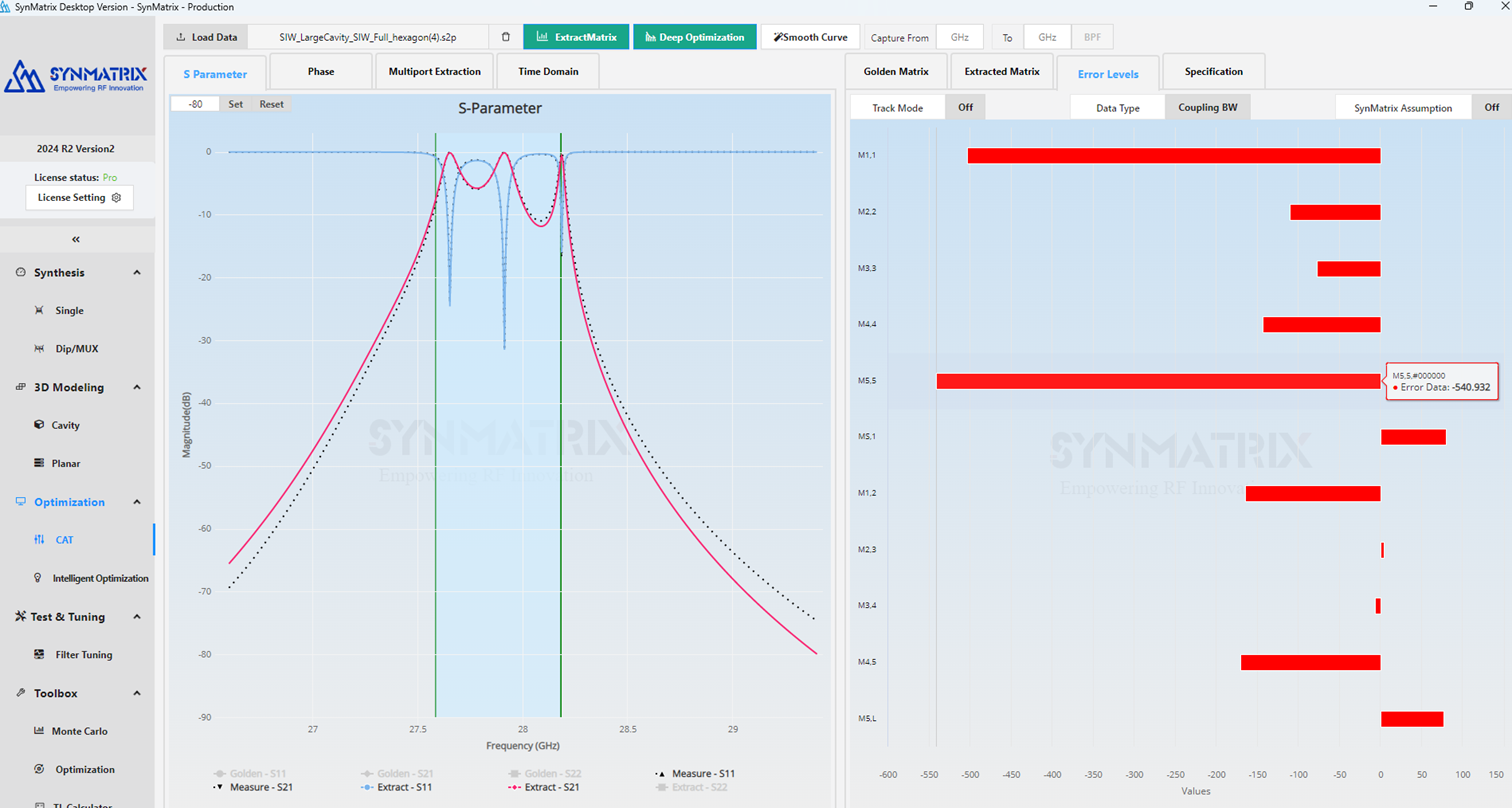Image resolution: width=1512 pixels, height=808 pixels.
Task: Click the To GHz input field
Action: coord(1047,38)
